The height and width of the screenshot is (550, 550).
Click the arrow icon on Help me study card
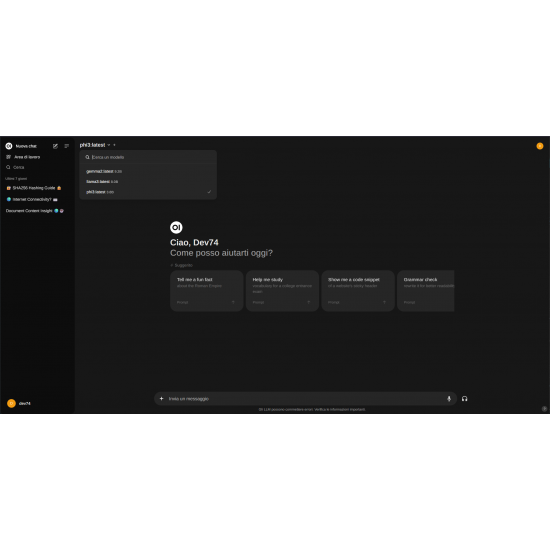click(309, 302)
